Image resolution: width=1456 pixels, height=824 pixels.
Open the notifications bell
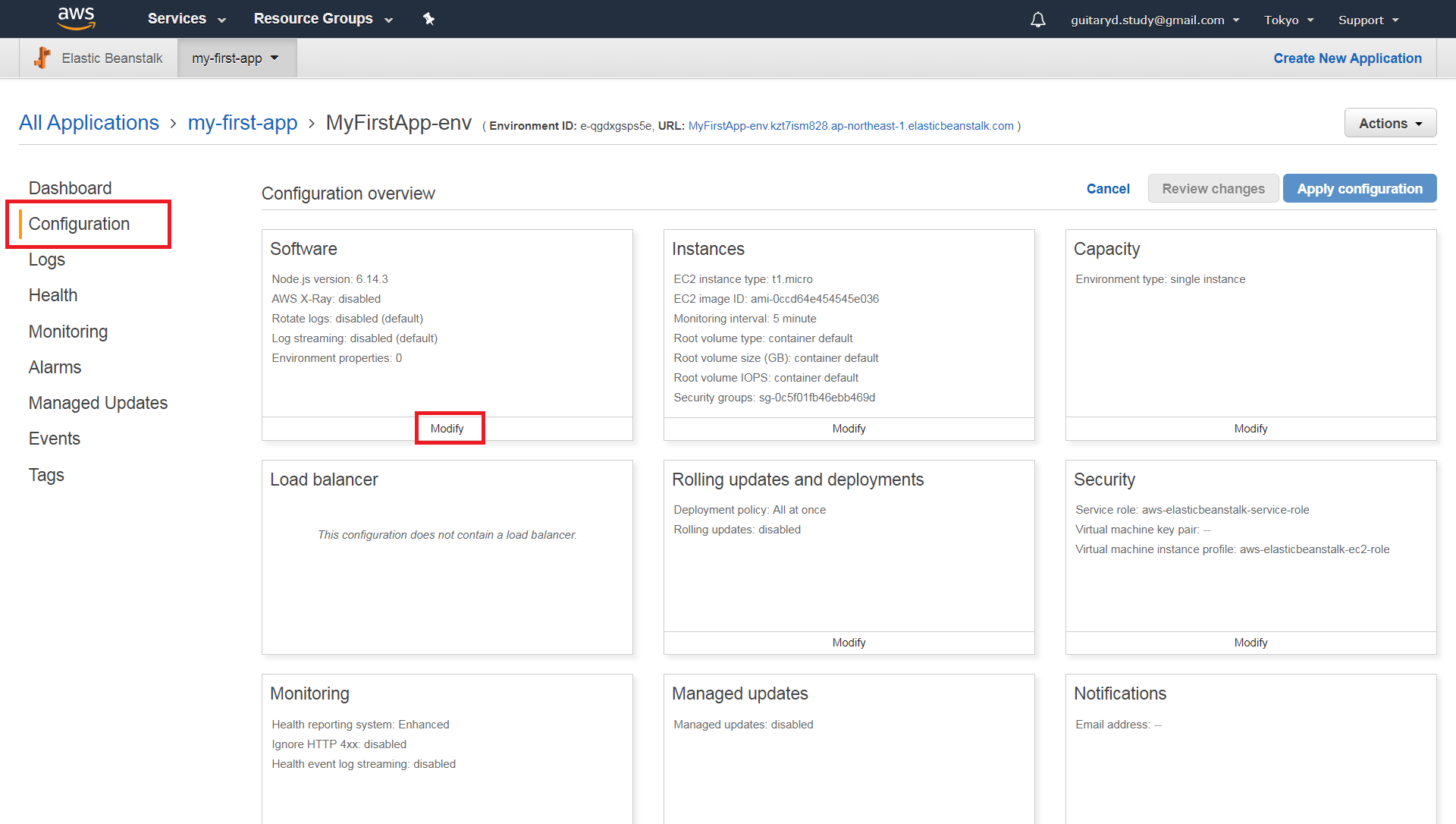click(x=1038, y=20)
